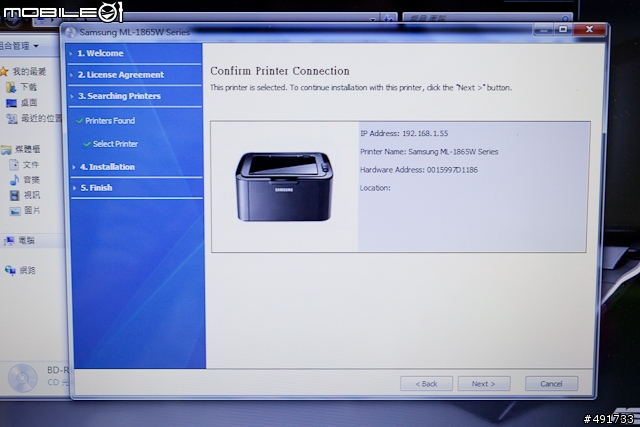Click the Printers Found sub-step
This screenshot has height=427, width=640.
(x=110, y=121)
